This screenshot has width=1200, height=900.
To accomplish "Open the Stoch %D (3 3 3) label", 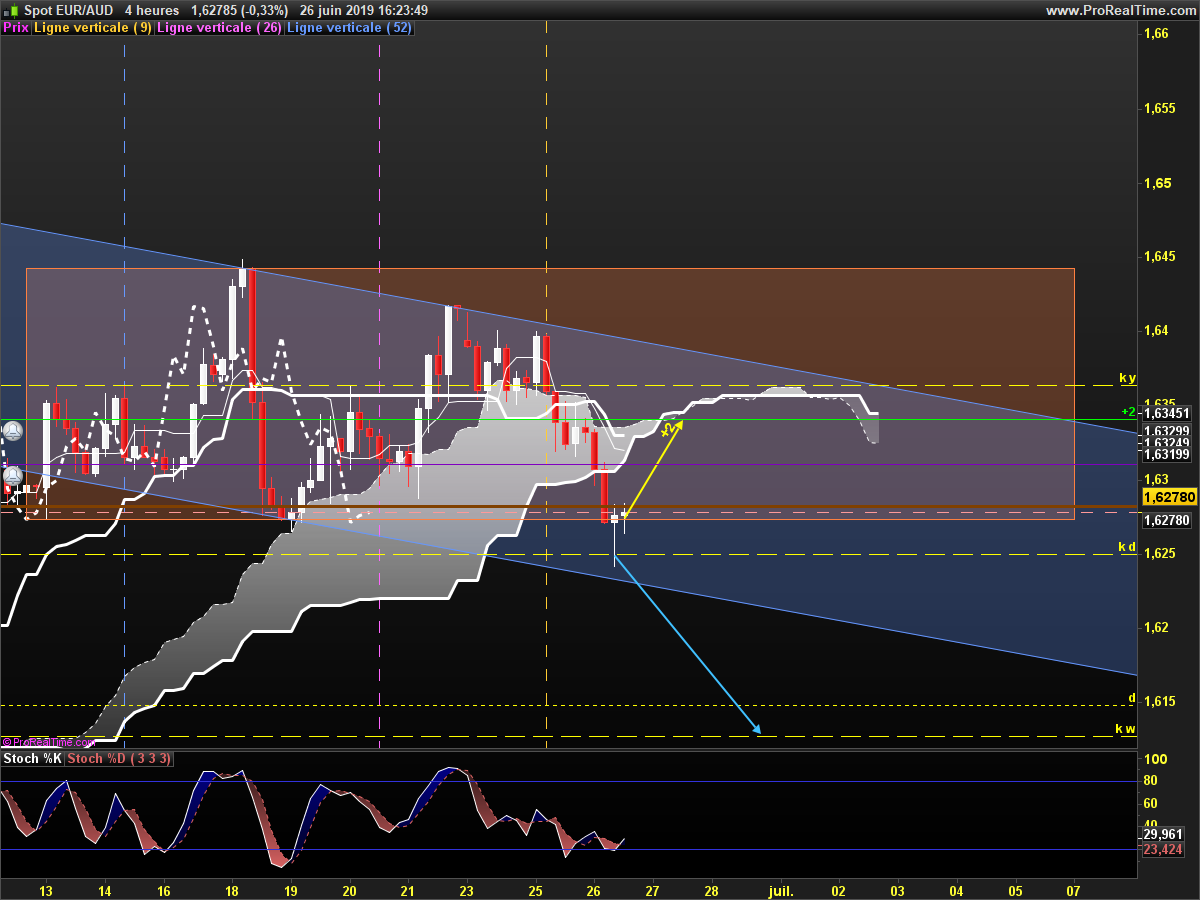I will 119,759.
